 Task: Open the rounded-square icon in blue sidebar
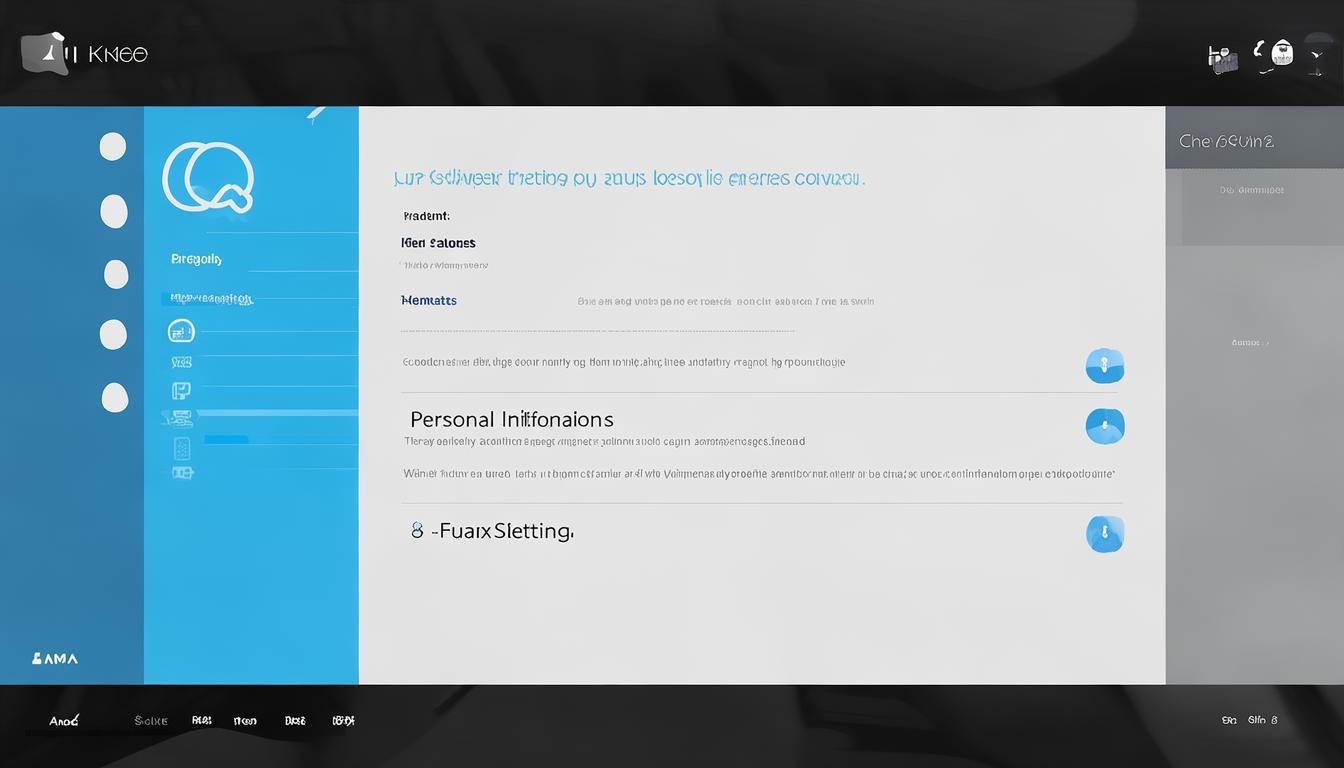pos(181,331)
